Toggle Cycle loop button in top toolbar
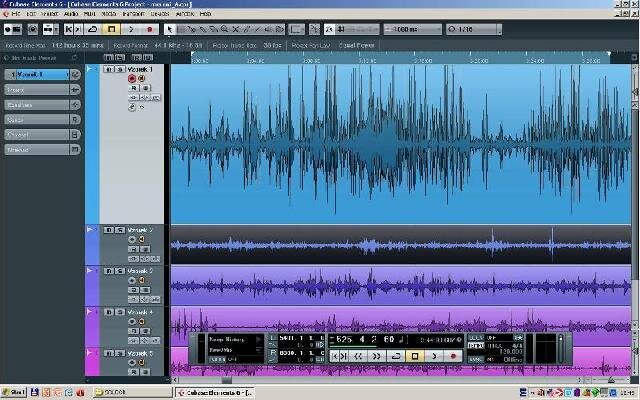Screen dimensions: 640x400 click(93, 29)
